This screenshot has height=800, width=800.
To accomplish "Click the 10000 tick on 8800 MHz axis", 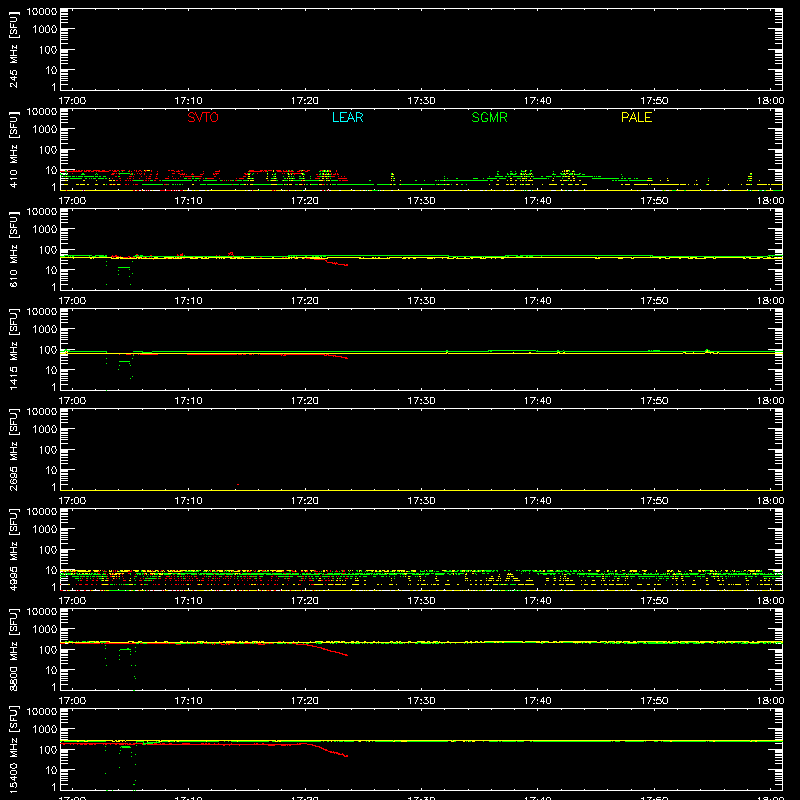I will (42, 612).
